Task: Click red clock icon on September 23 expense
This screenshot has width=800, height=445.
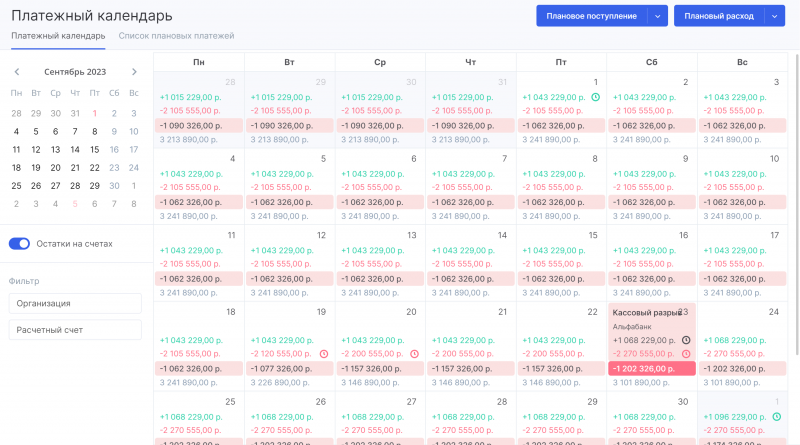Action: coord(685,354)
